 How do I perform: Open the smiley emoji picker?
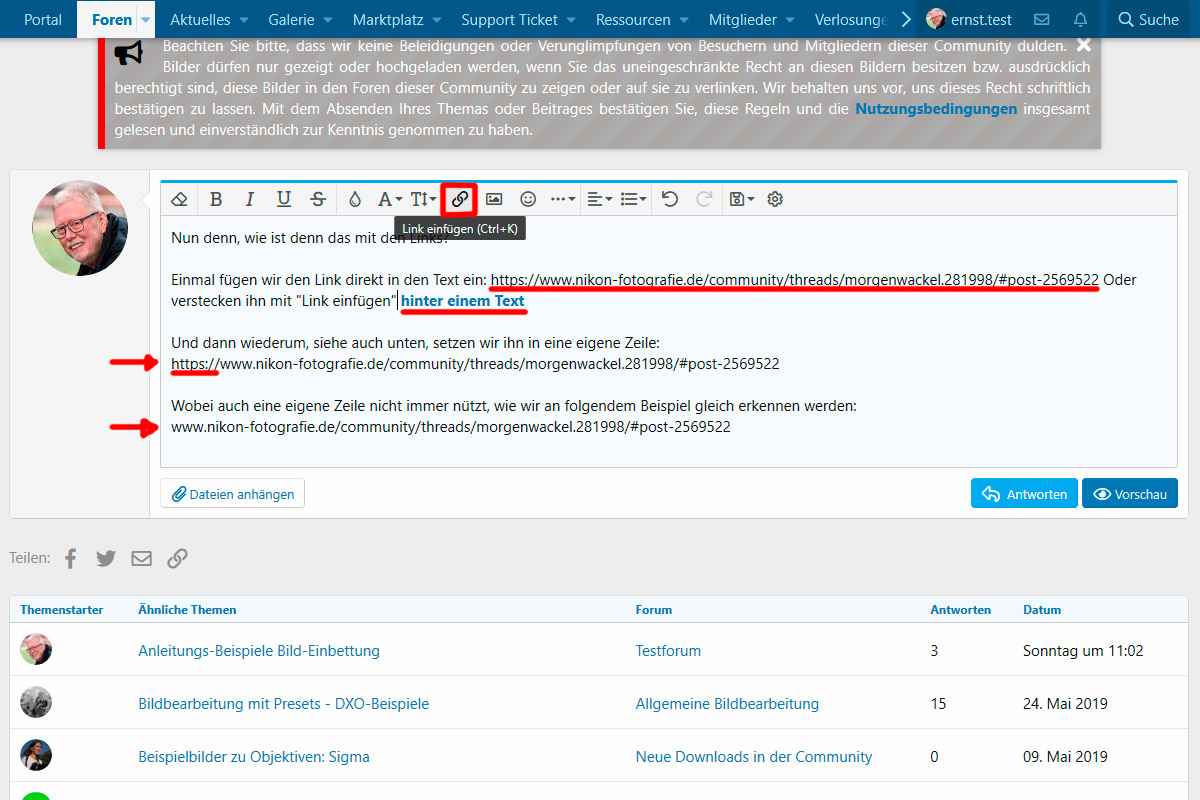528,199
